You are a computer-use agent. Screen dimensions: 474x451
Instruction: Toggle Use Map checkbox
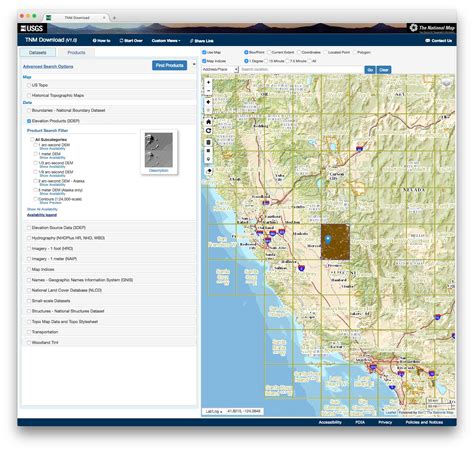tap(204, 52)
